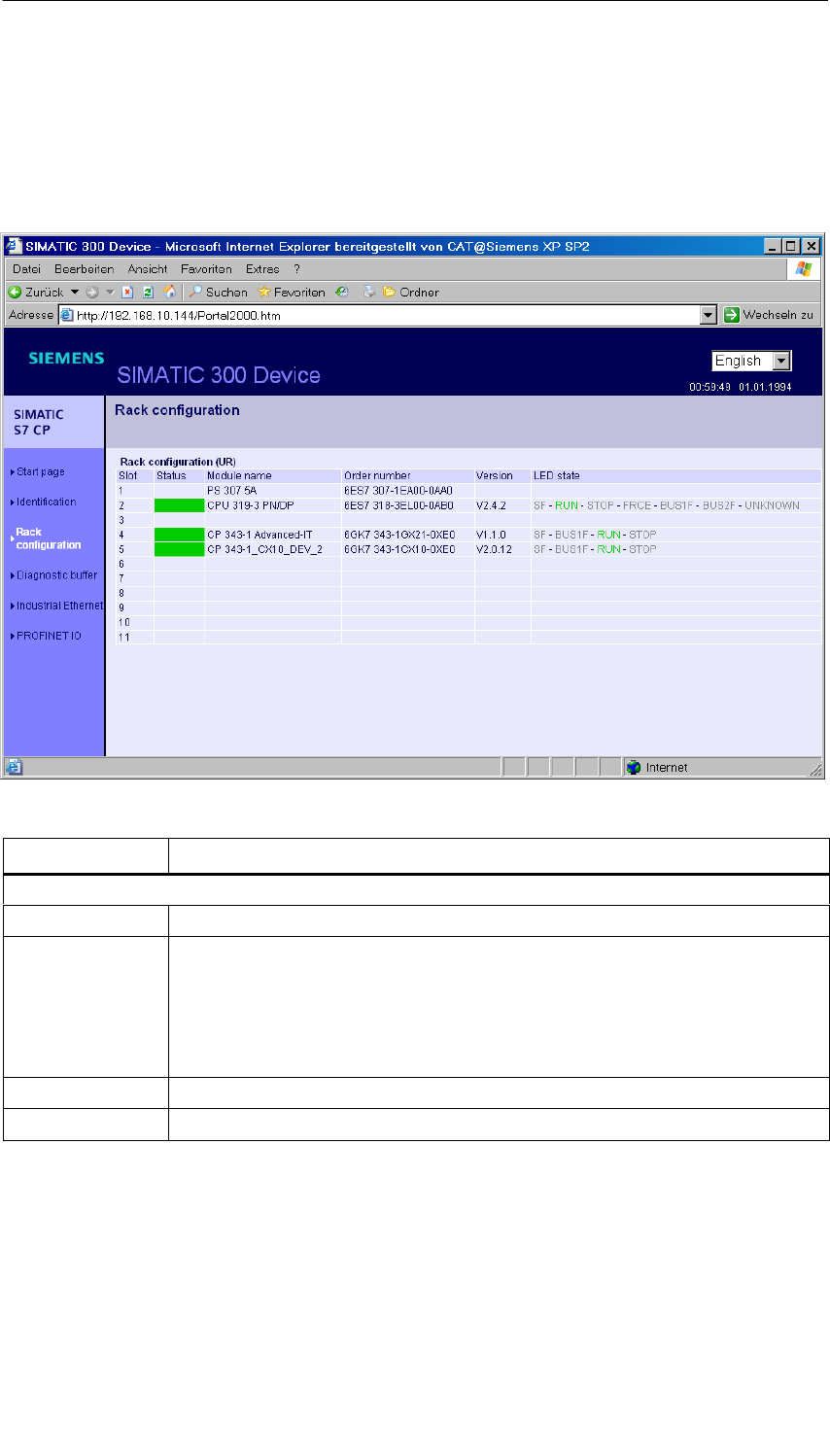The height and width of the screenshot is (1456, 830).
Task: Open the Industrial Ethernet link
Action: pos(59,606)
